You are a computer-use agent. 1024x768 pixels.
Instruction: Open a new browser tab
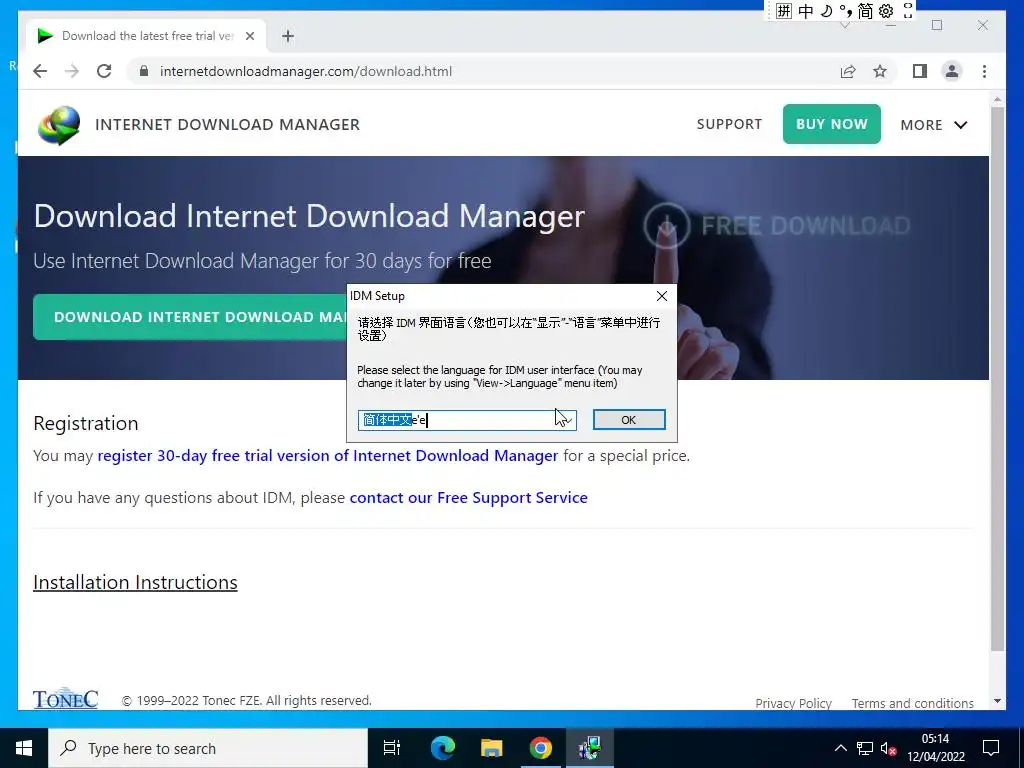click(x=288, y=36)
